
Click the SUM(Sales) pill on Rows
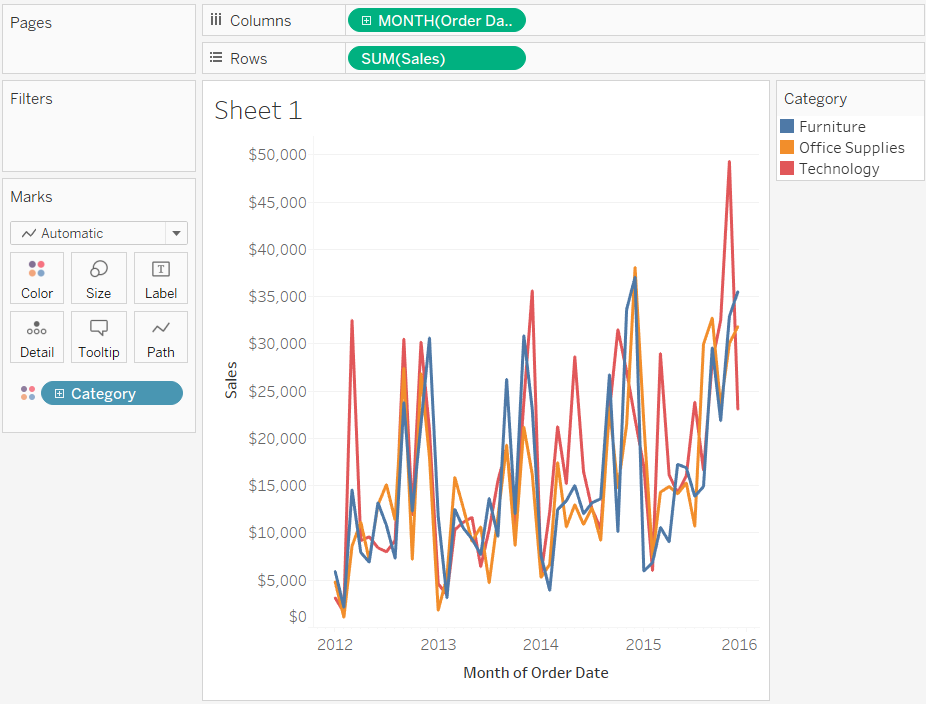(436, 58)
